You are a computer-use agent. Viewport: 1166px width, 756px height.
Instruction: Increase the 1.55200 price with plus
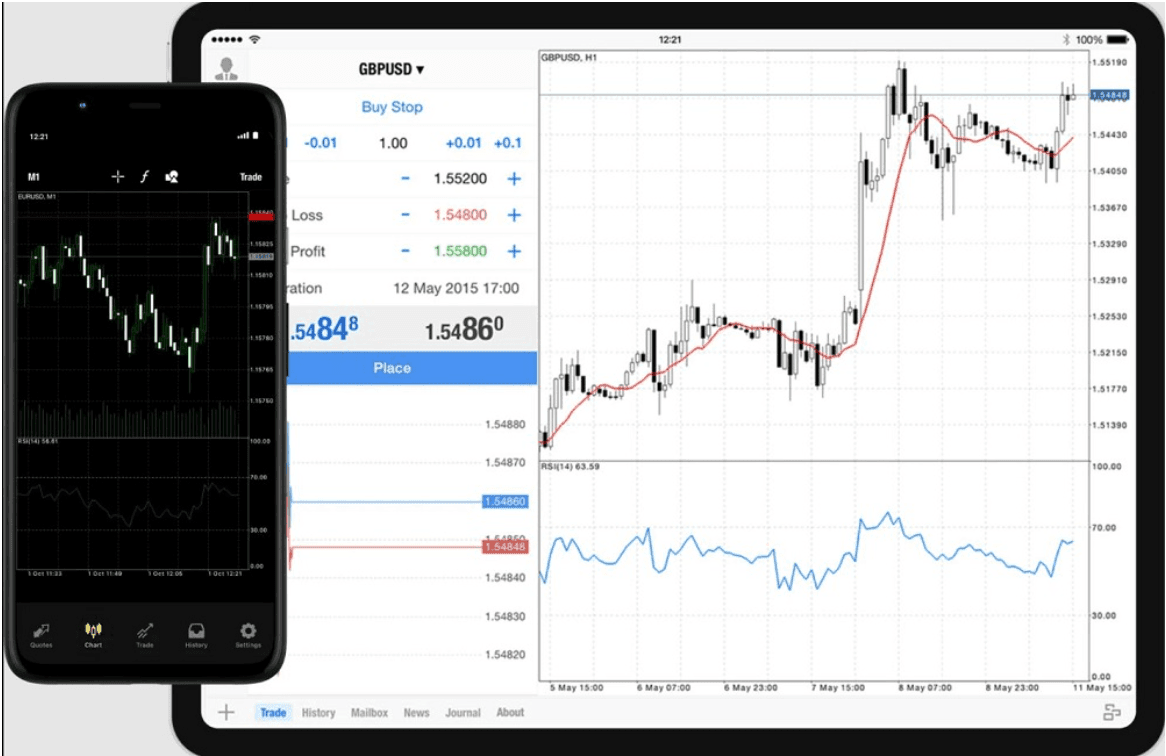pos(514,179)
